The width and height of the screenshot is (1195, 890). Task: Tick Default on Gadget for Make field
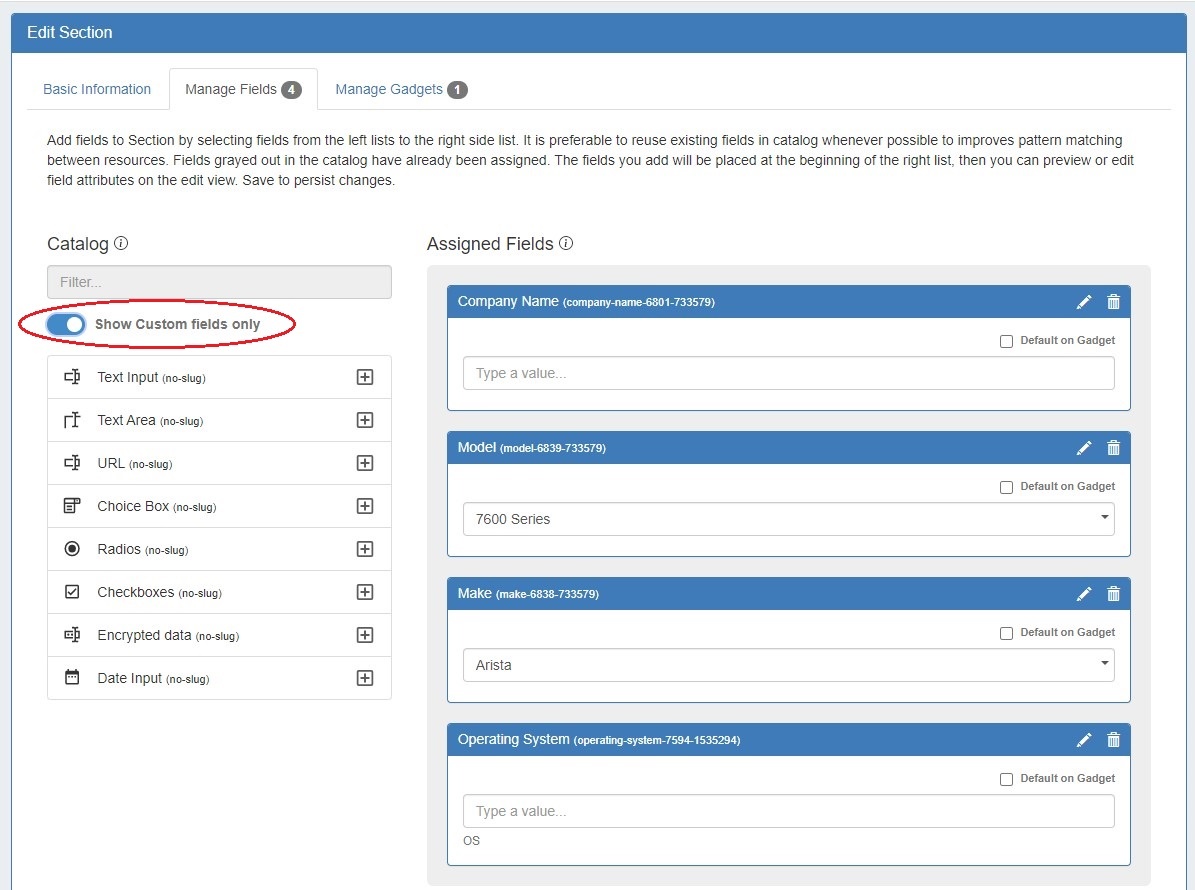coord(1006,633)
